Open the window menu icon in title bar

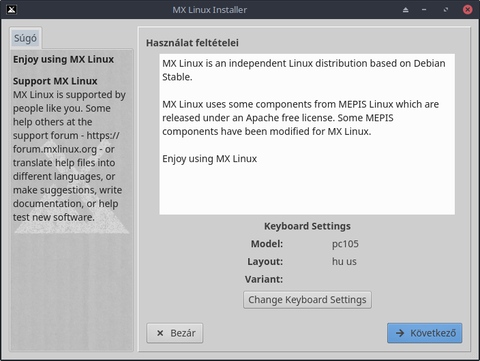click(x=11, y=9)
